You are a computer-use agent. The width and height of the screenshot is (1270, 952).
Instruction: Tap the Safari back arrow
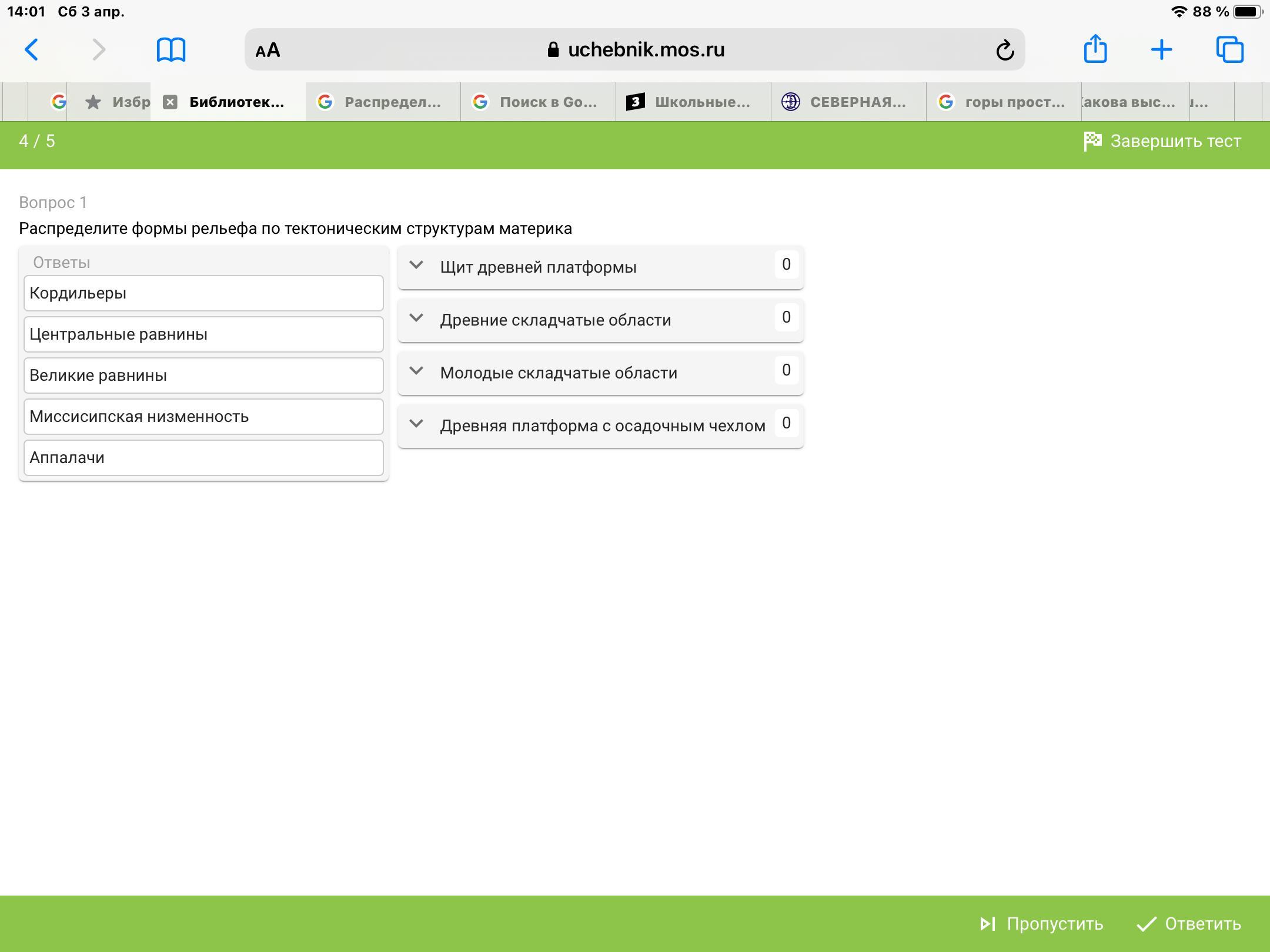(32, 49)
